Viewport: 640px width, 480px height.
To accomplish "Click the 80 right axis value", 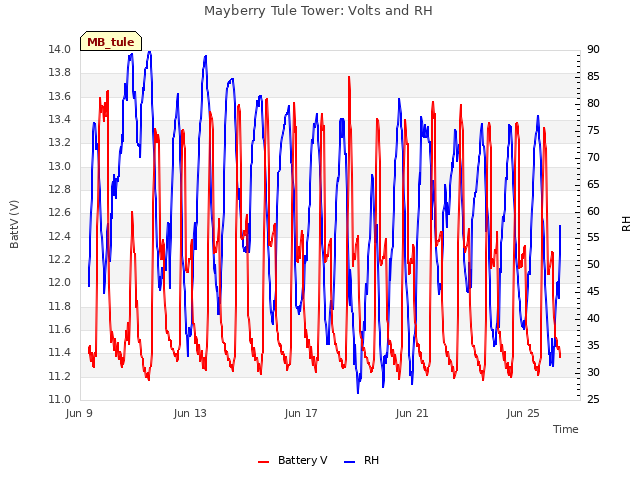I will 593,103.
